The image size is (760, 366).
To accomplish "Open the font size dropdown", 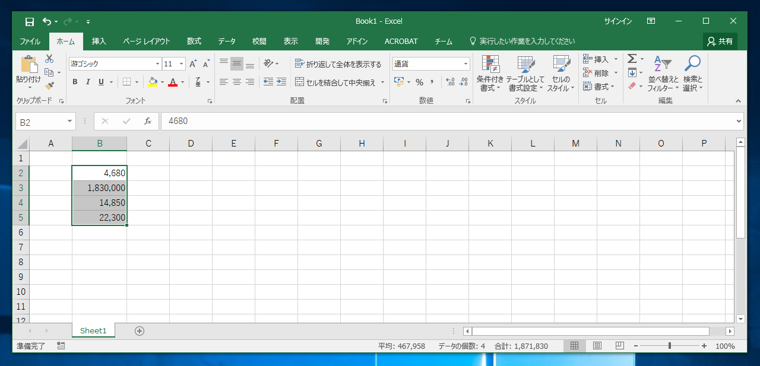I will (x=182, y=64).
